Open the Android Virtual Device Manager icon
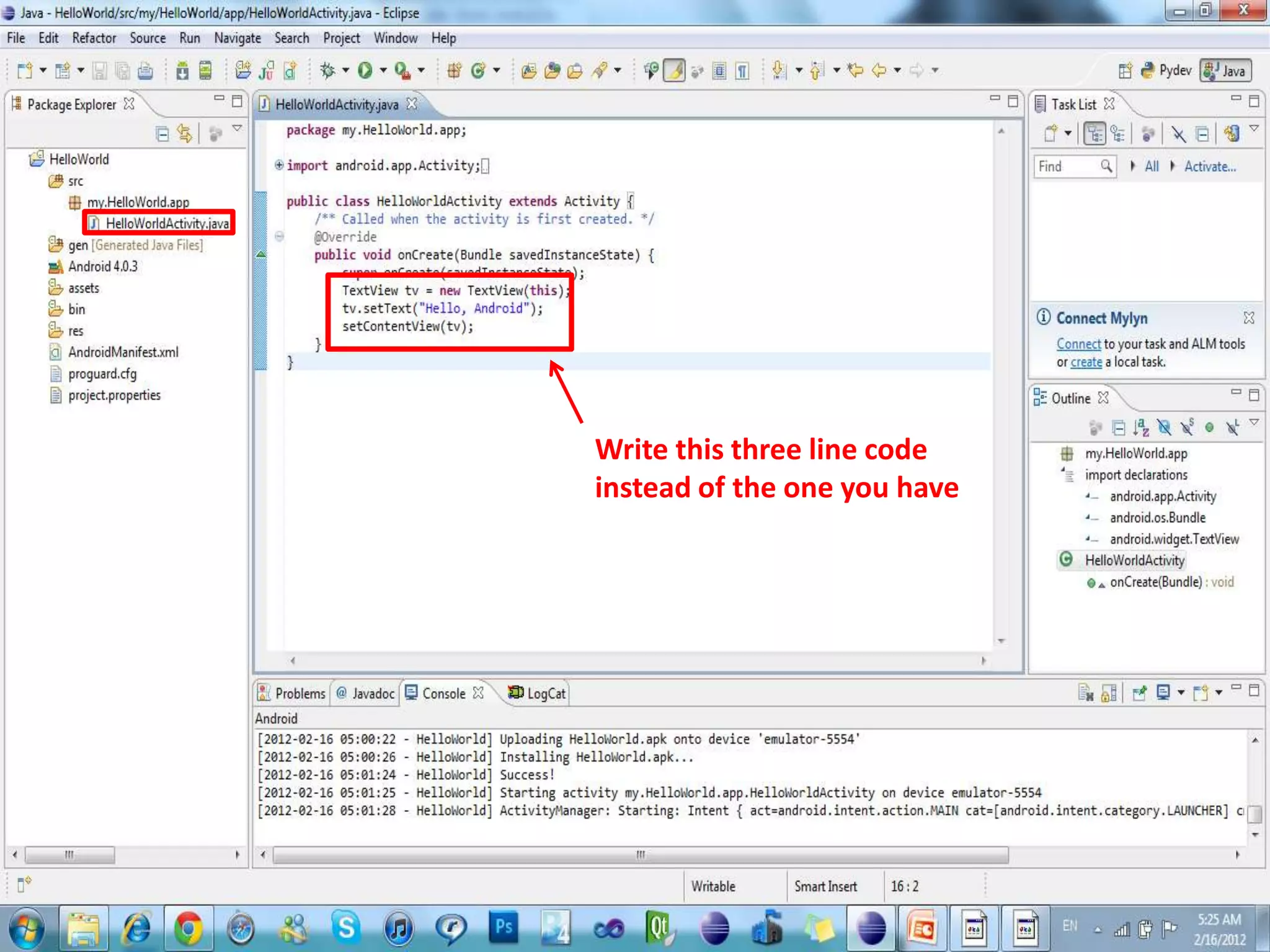Image resolution: width=1270 pixels, height=952 pixels. 205,71
